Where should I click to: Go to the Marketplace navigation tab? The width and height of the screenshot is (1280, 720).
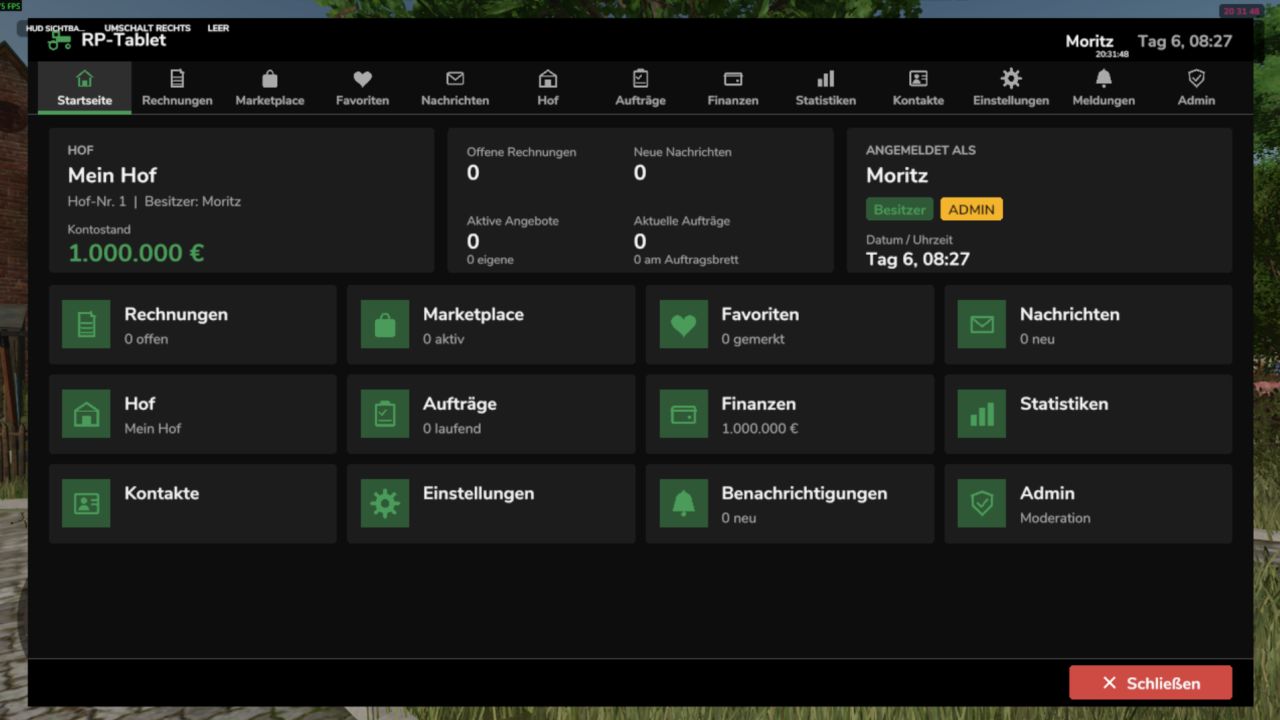270,87
